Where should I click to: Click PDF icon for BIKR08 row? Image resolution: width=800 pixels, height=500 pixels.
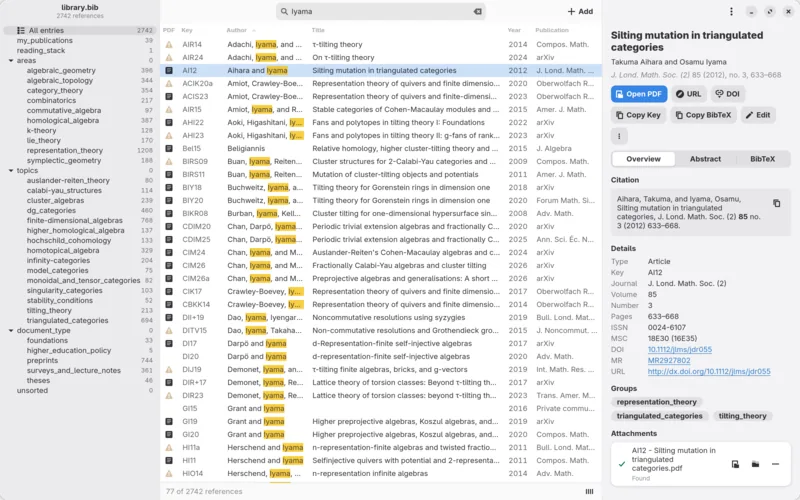tap(169, 213)
